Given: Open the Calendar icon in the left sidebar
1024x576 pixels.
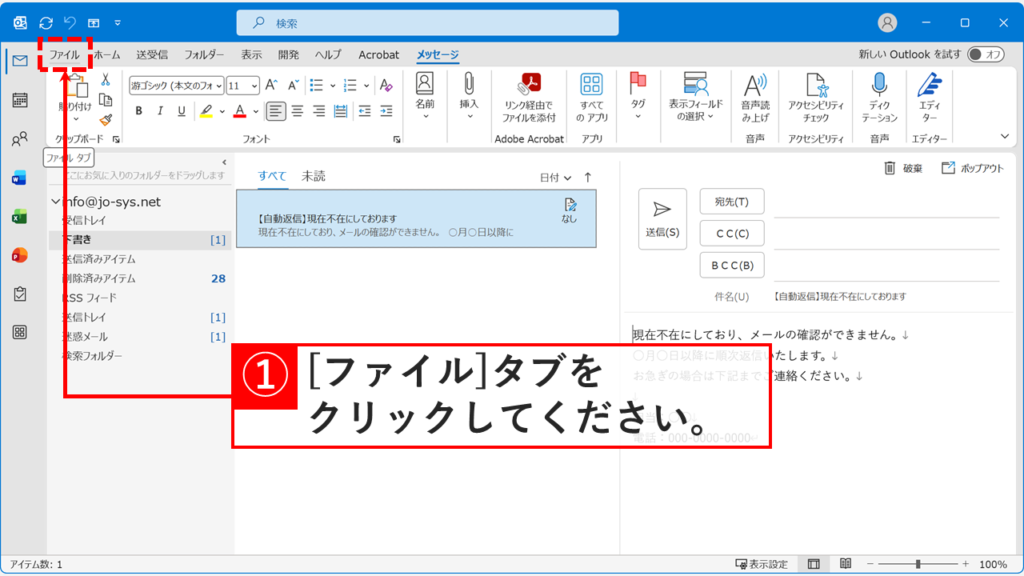Looking at the screenshot, I should [20, 100].
